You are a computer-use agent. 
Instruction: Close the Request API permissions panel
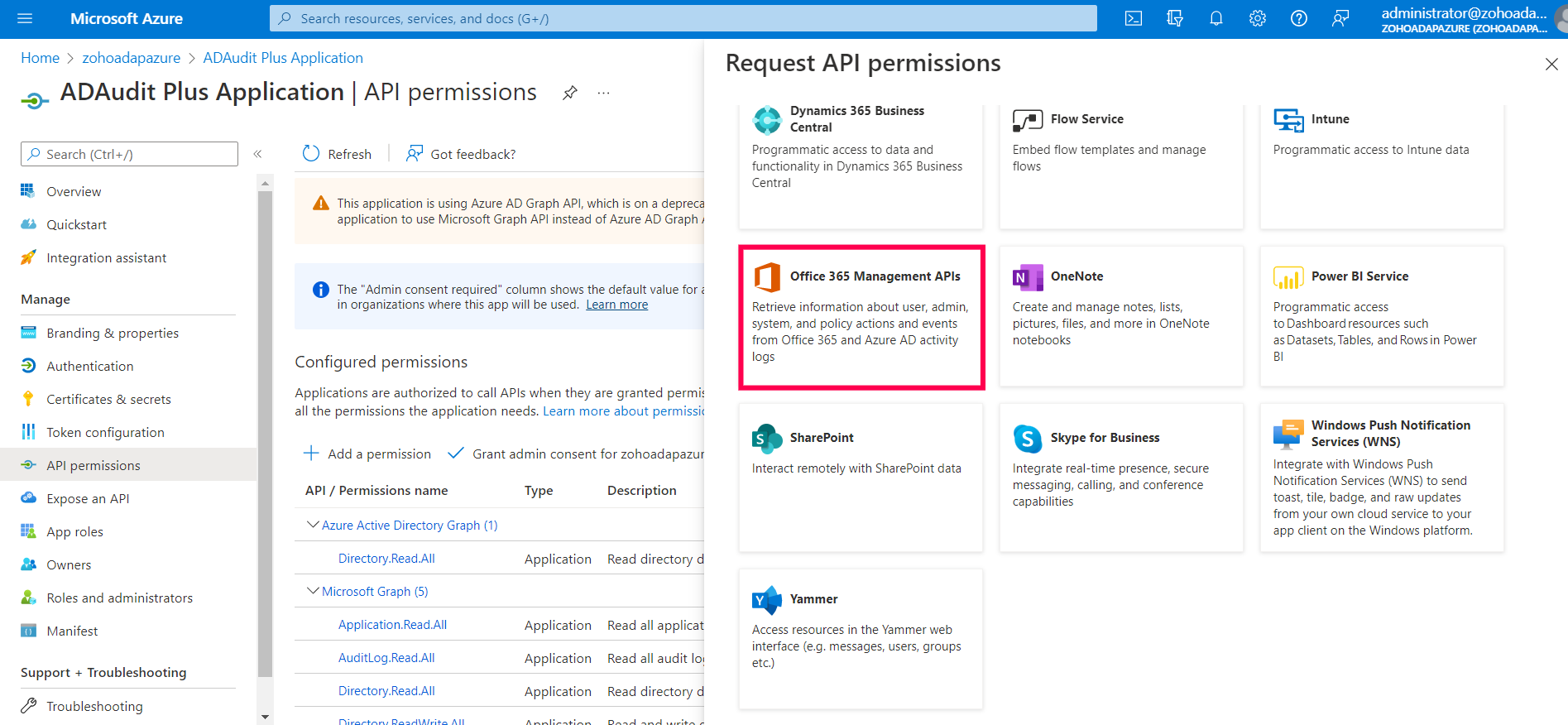[x=1551, y=65]
